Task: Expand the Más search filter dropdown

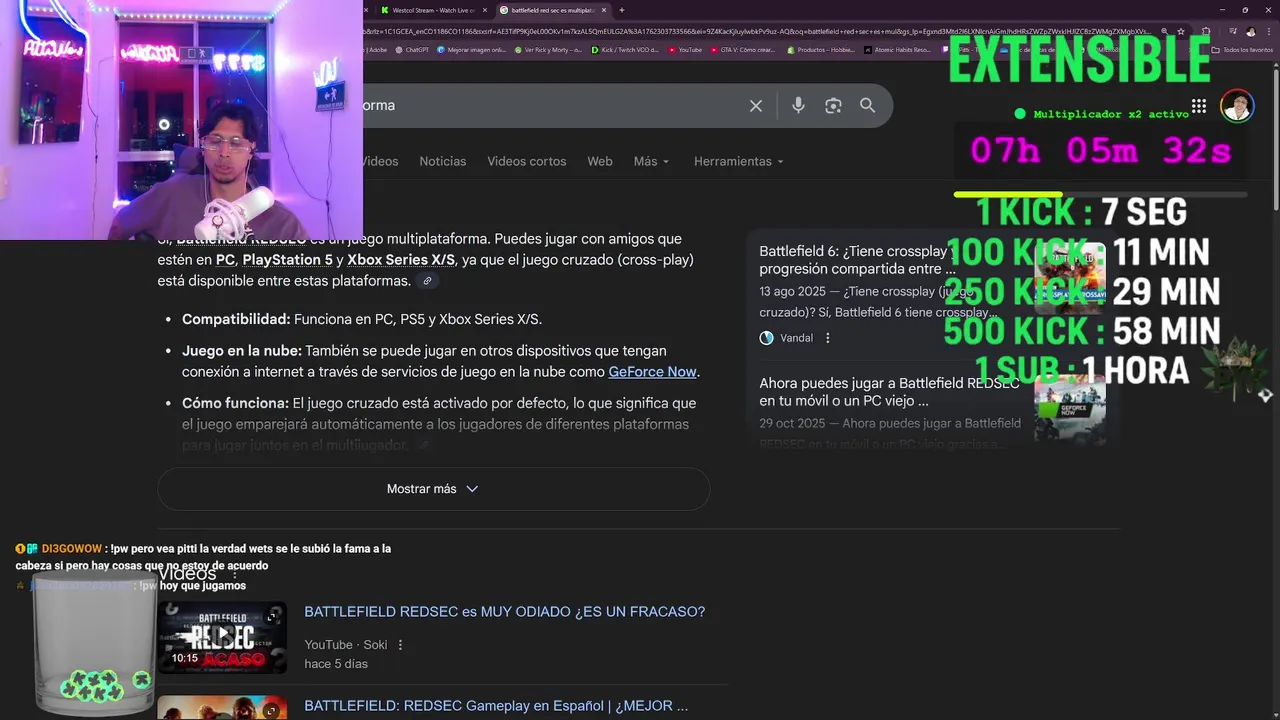Action: pos(651,161)
